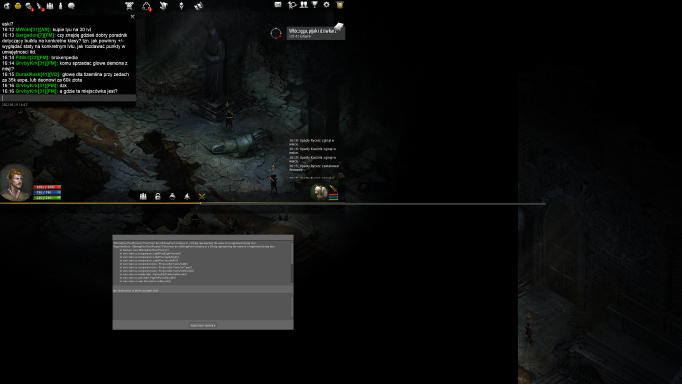This screenshot has width=682, height=384.
Task: Click the bottom button in error dialog
Action: click(x=203, y=325)
